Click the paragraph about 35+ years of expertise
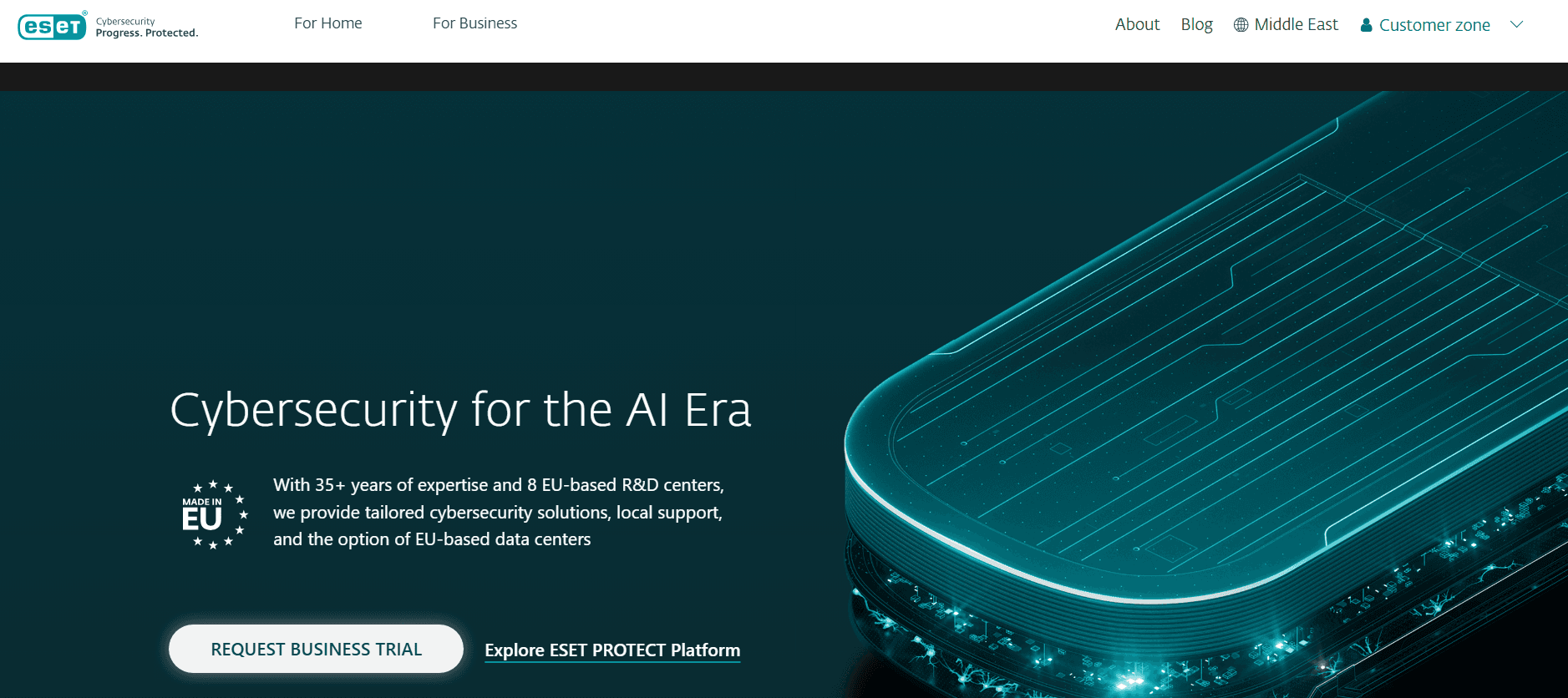Viewport: 1568px width, 698px height. 499,512
